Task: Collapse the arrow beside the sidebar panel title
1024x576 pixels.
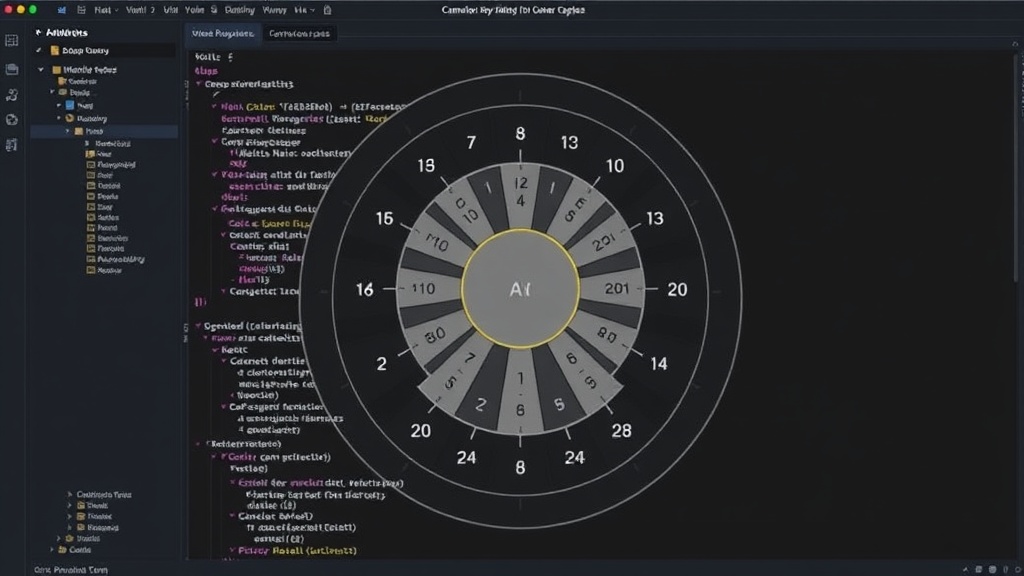Action: click(x=39, y=32)
